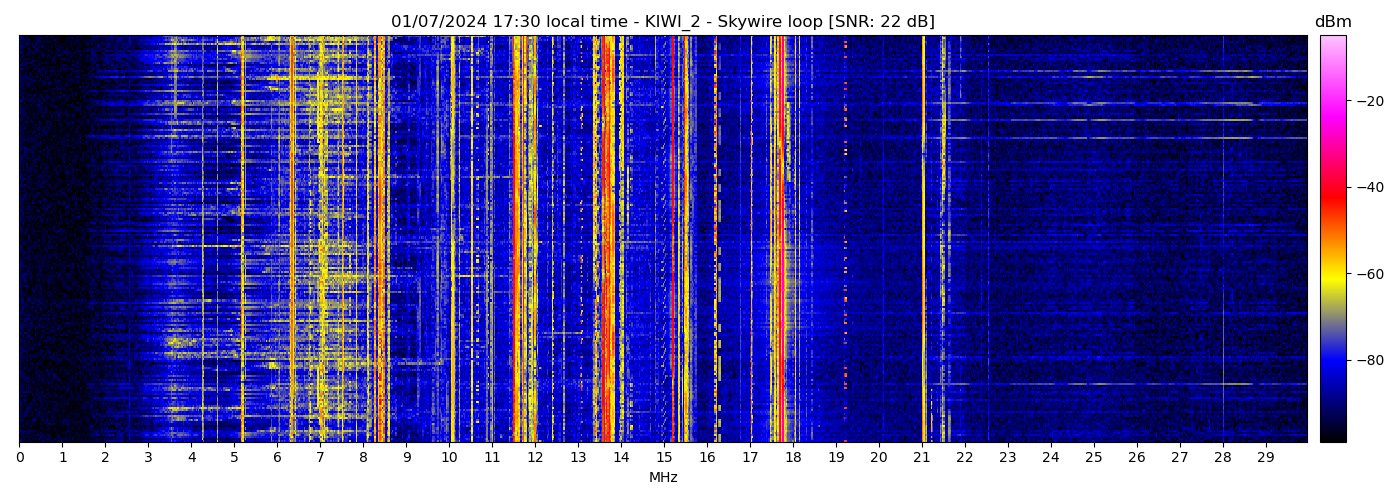
Task: Select the black bottom of the colorbar
Action: click(1332, 432)
